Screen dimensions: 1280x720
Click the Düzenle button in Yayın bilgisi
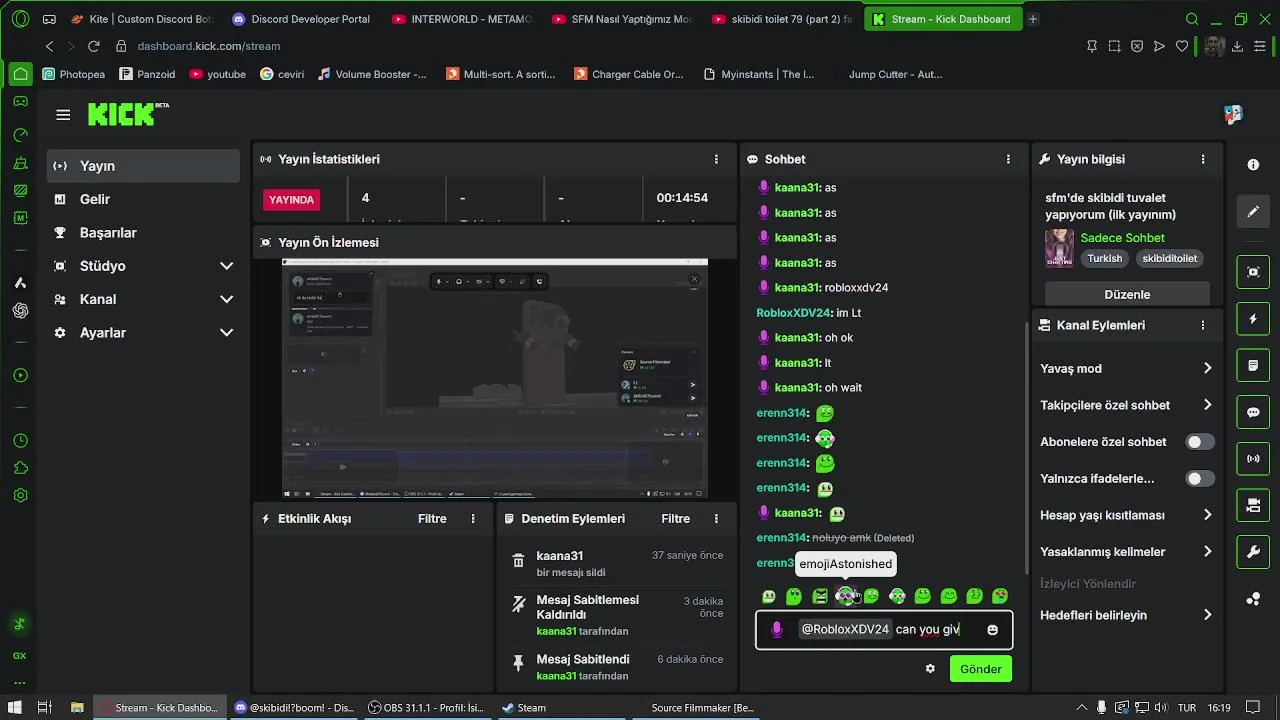click(1127, 294)
